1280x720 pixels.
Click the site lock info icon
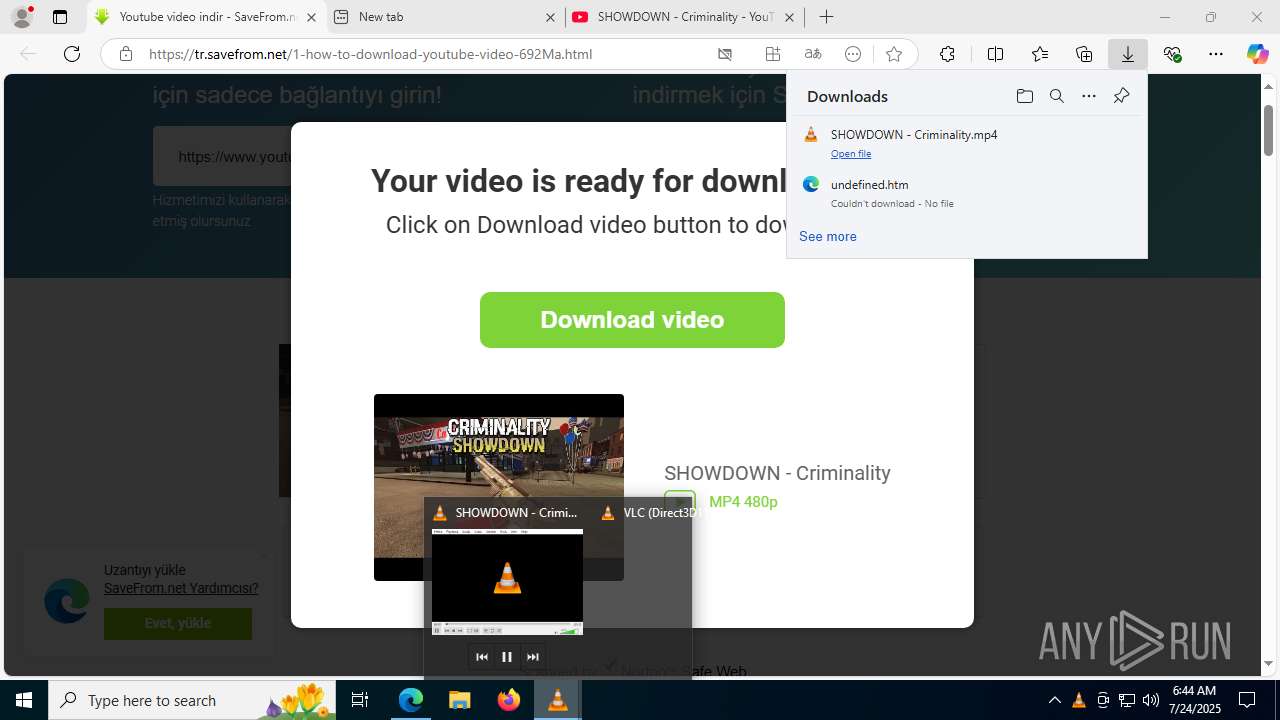[x=126, y=54]
